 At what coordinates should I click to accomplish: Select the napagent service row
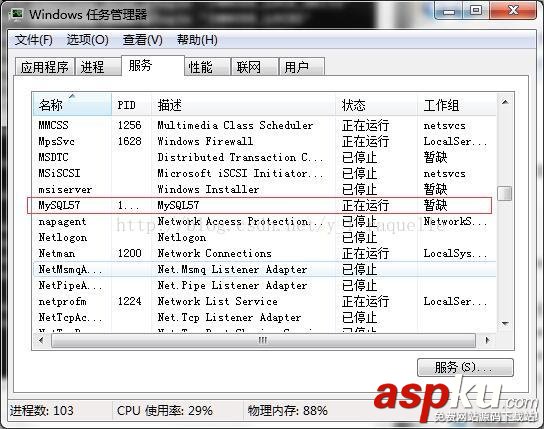tap(264, 221)
